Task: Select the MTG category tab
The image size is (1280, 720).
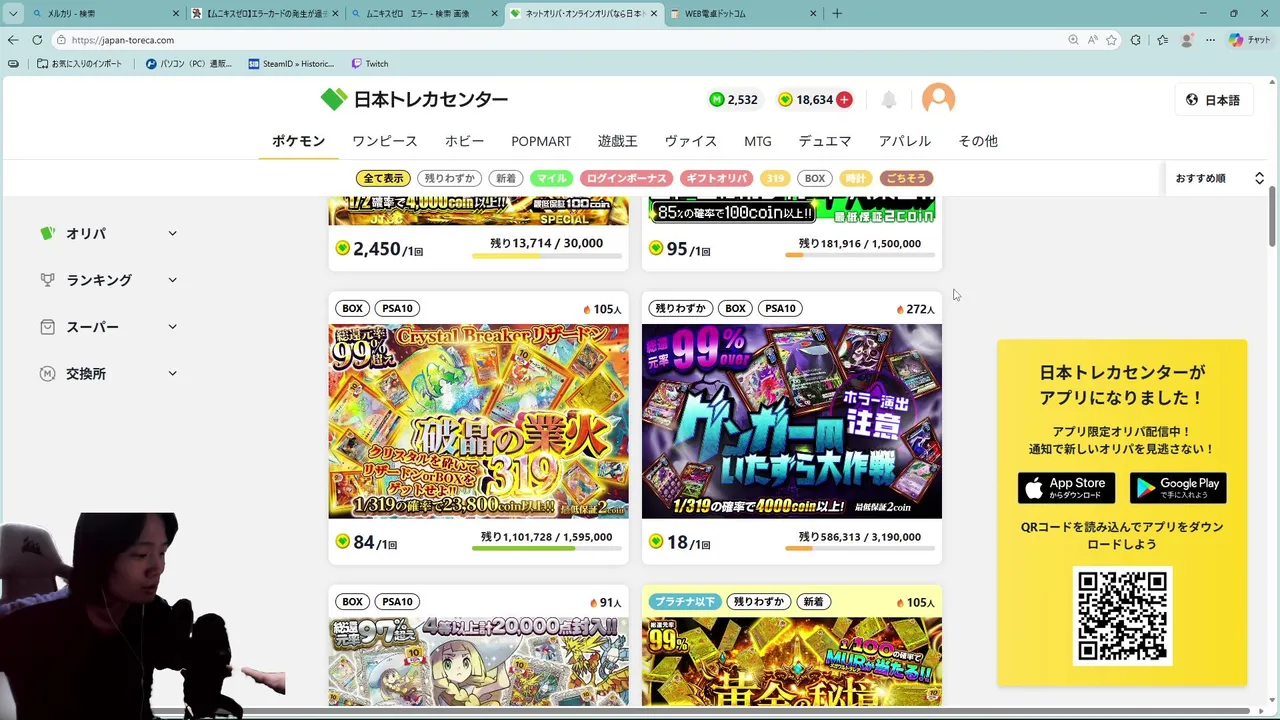Action: pos(758,141)
